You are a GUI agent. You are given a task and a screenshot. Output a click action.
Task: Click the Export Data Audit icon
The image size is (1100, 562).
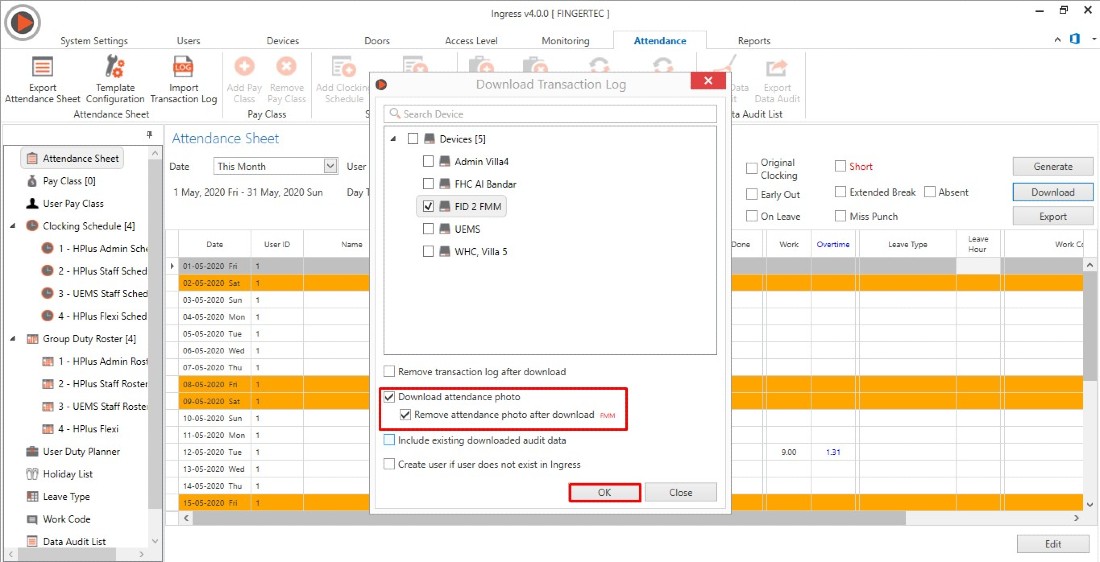point(777,68)
